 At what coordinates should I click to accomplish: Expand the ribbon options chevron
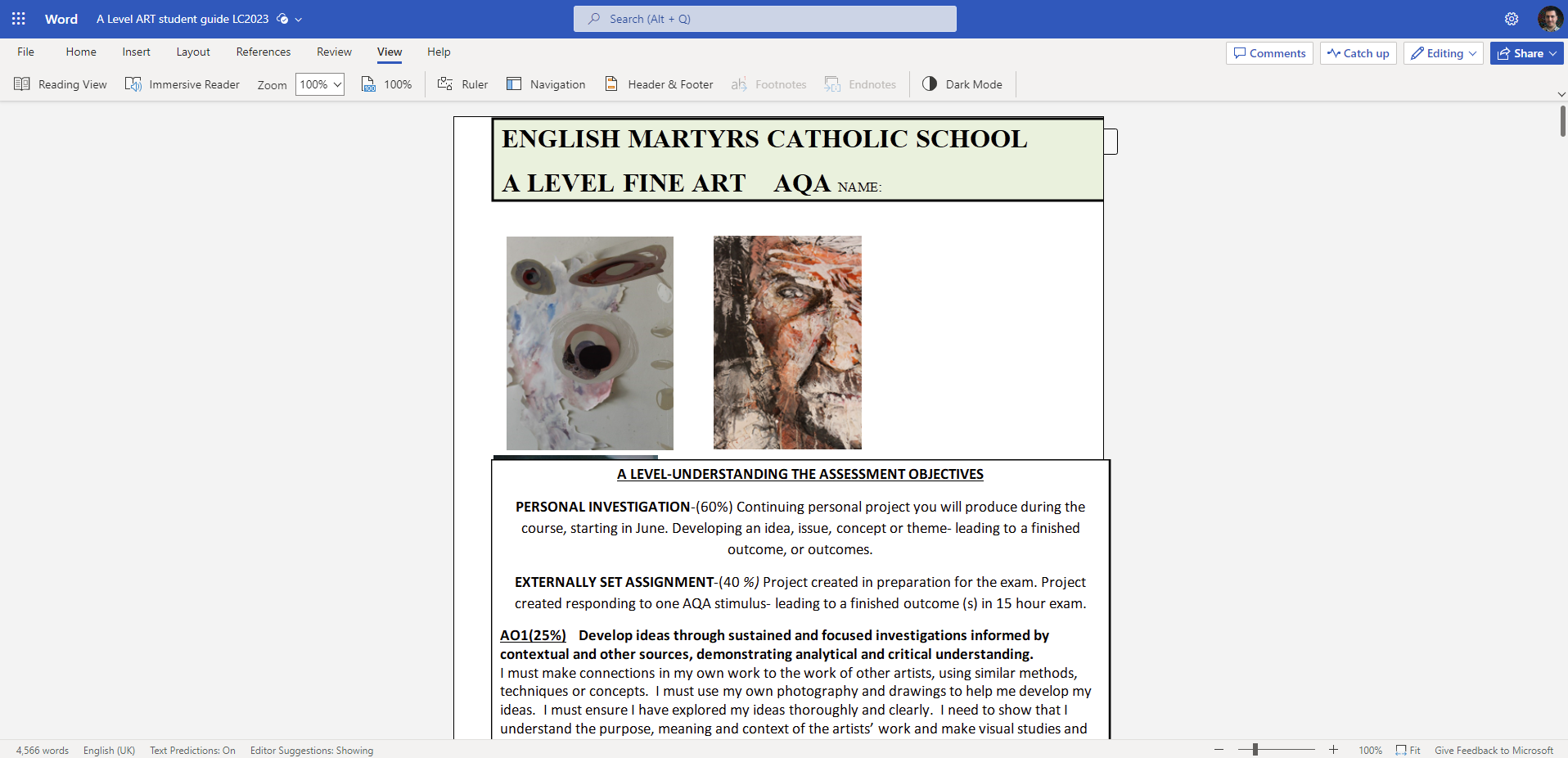[x=1561, y=95]
